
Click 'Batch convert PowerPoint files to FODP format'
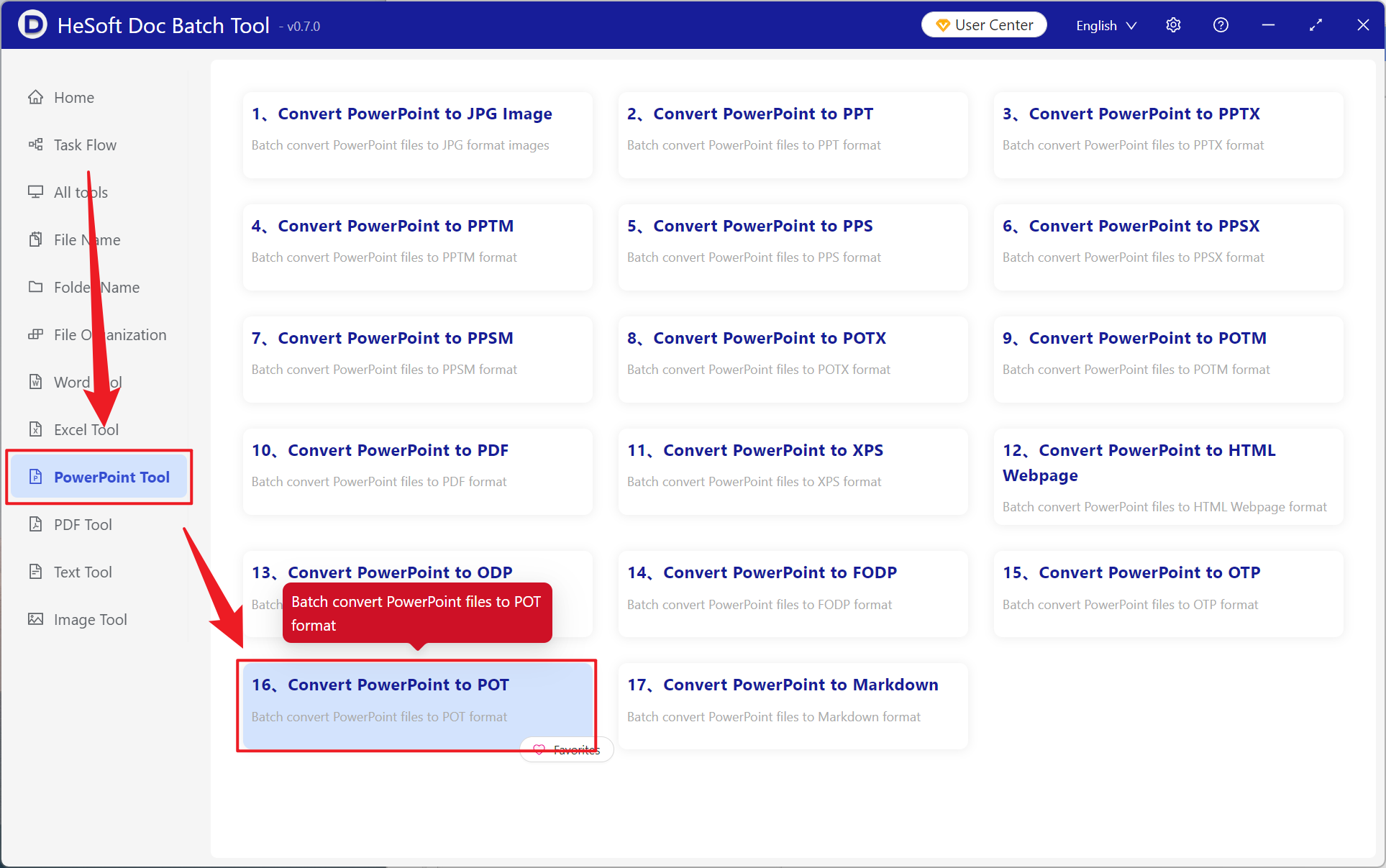[x=759, y=604]
